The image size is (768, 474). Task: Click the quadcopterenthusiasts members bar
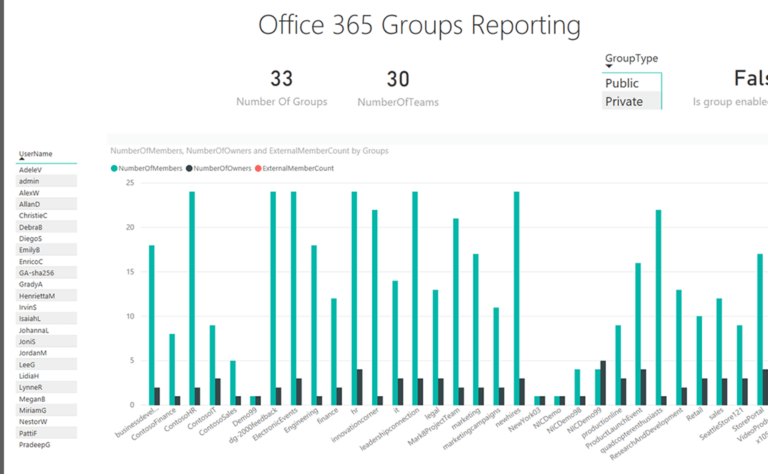[x=658, y=308]
